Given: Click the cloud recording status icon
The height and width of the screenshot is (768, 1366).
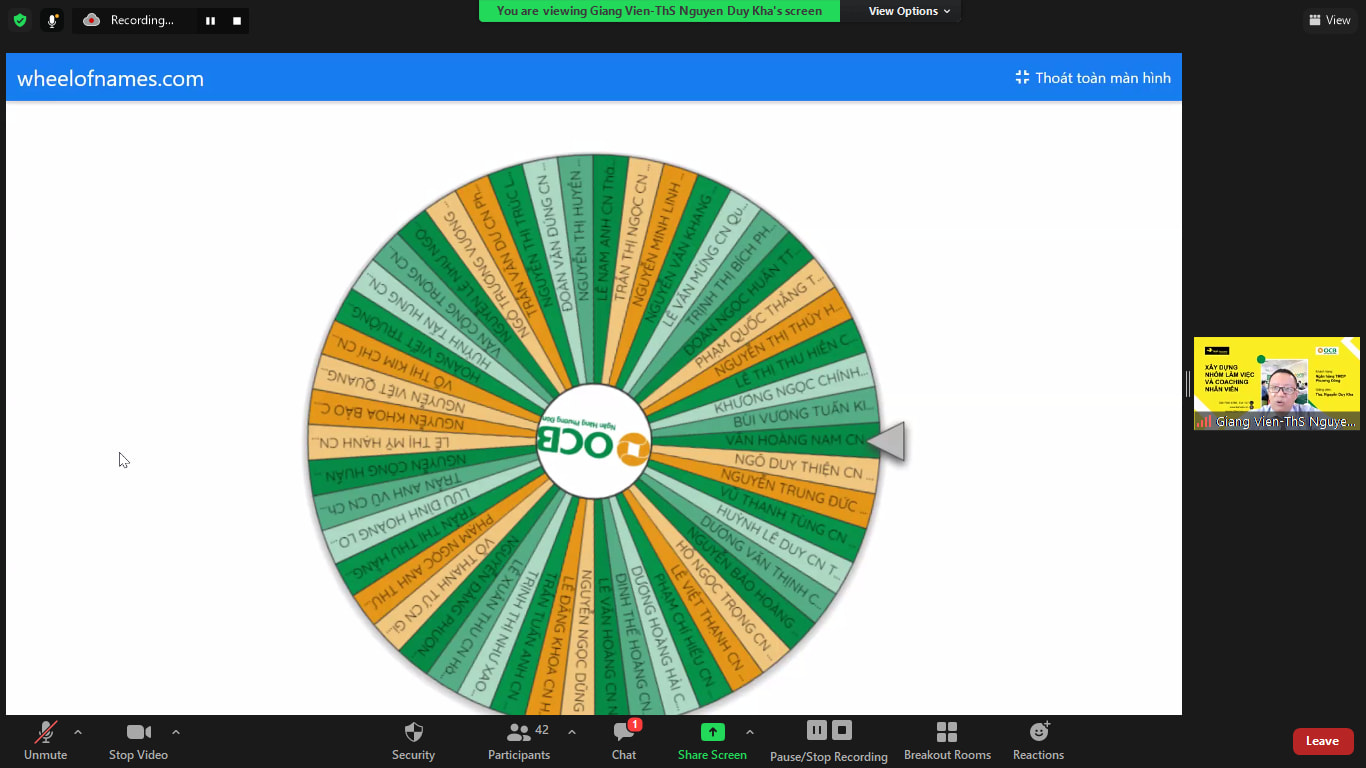Looking at the screenshot, I should [91, 20].
